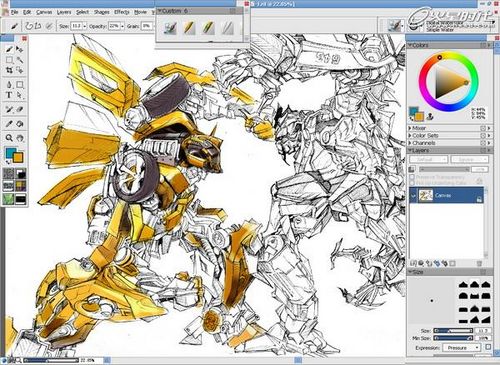This screenshot has width=500, height=365.
Task: Select the Paint Bucket tool
Action: click(20, 124)
